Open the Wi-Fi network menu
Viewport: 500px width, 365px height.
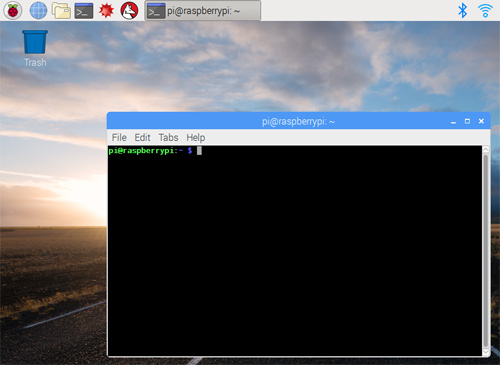click(485, 11)
